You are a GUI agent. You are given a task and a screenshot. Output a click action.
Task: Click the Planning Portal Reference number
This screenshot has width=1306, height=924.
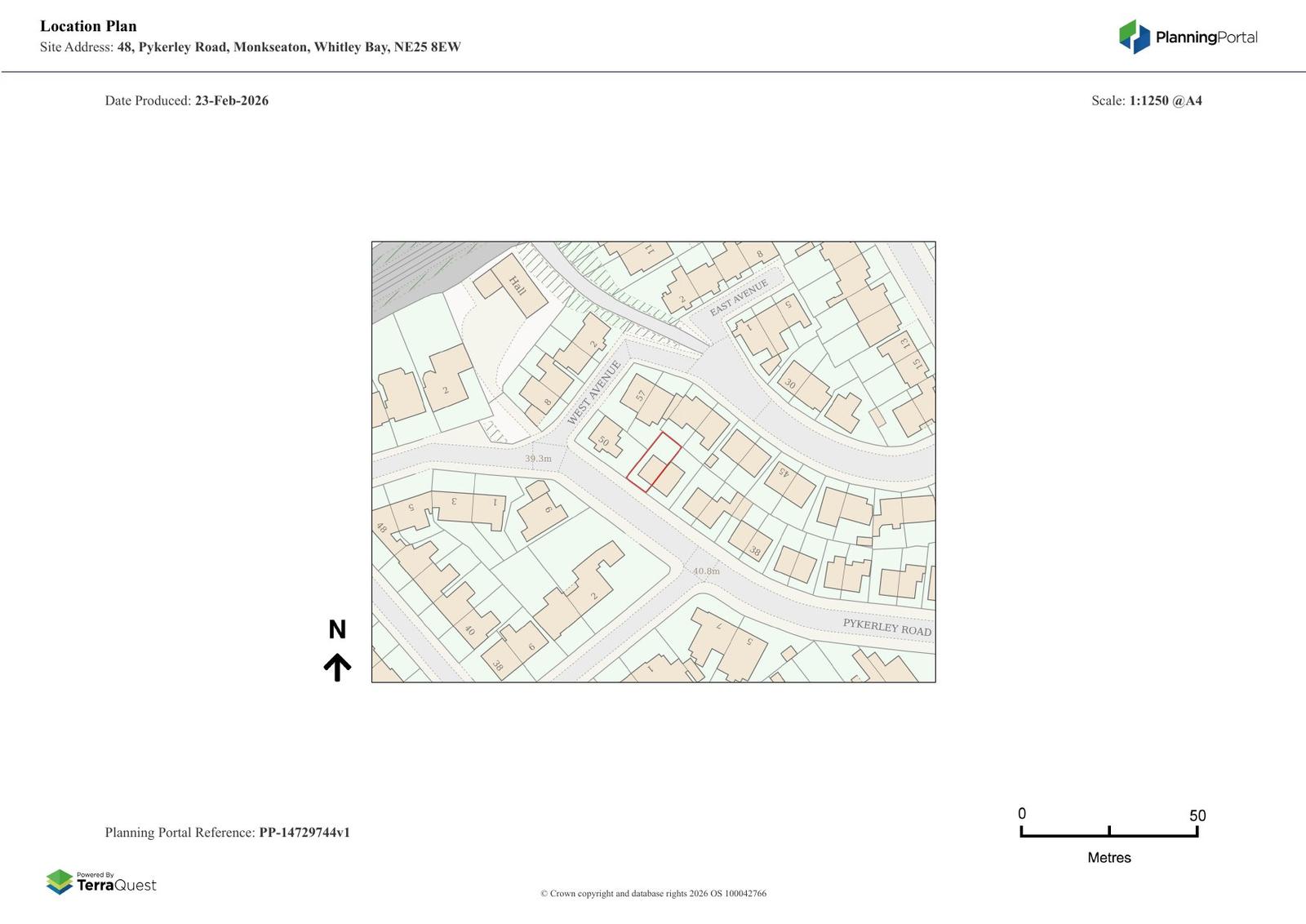click(x=304, y=833)
